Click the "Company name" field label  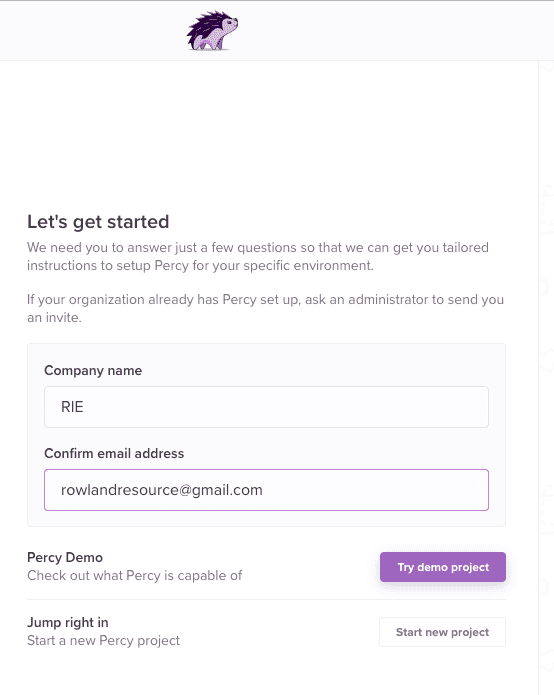[93, 371]
